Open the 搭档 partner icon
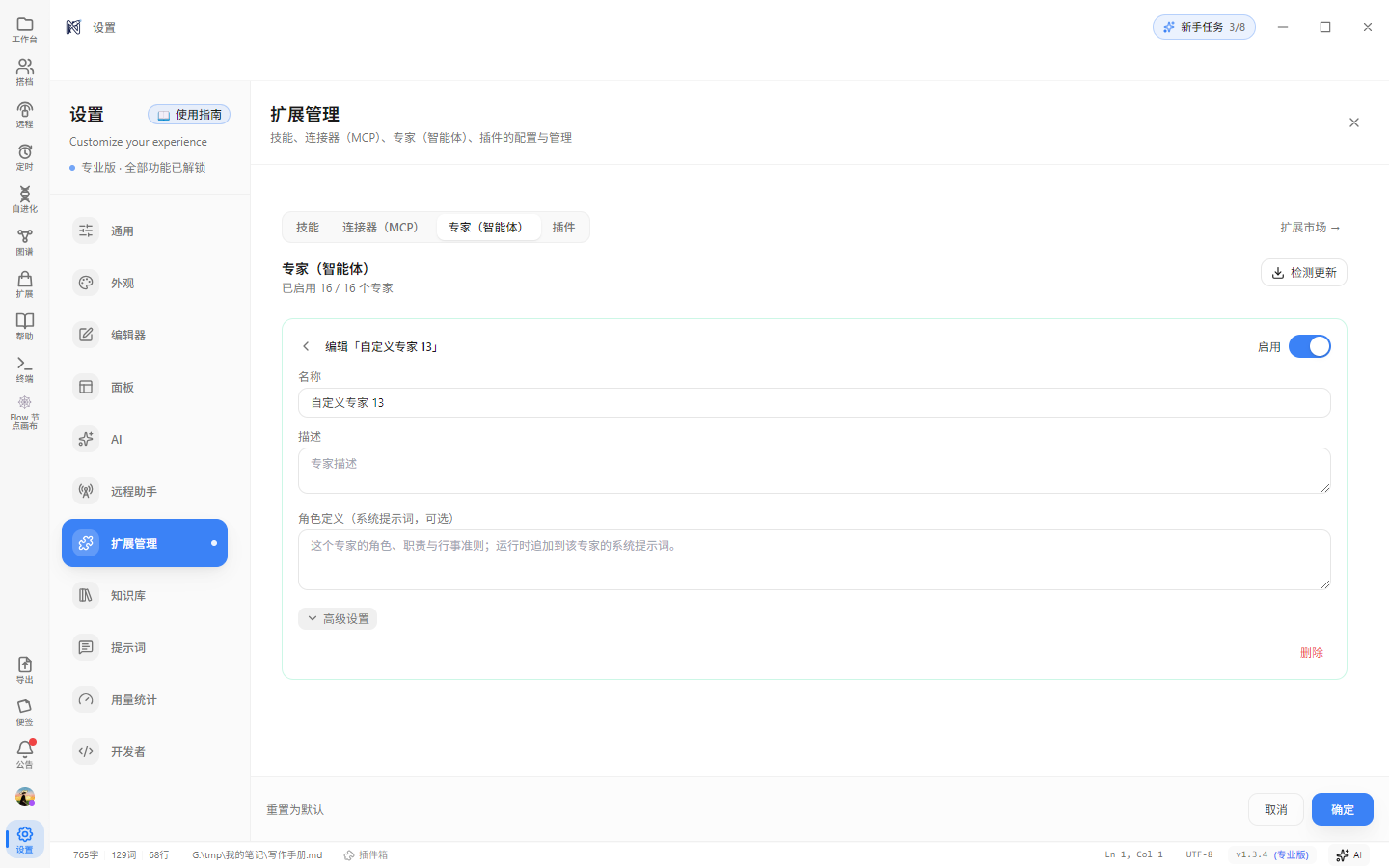Screen dimensions: 1389x868 coord(25,72)
